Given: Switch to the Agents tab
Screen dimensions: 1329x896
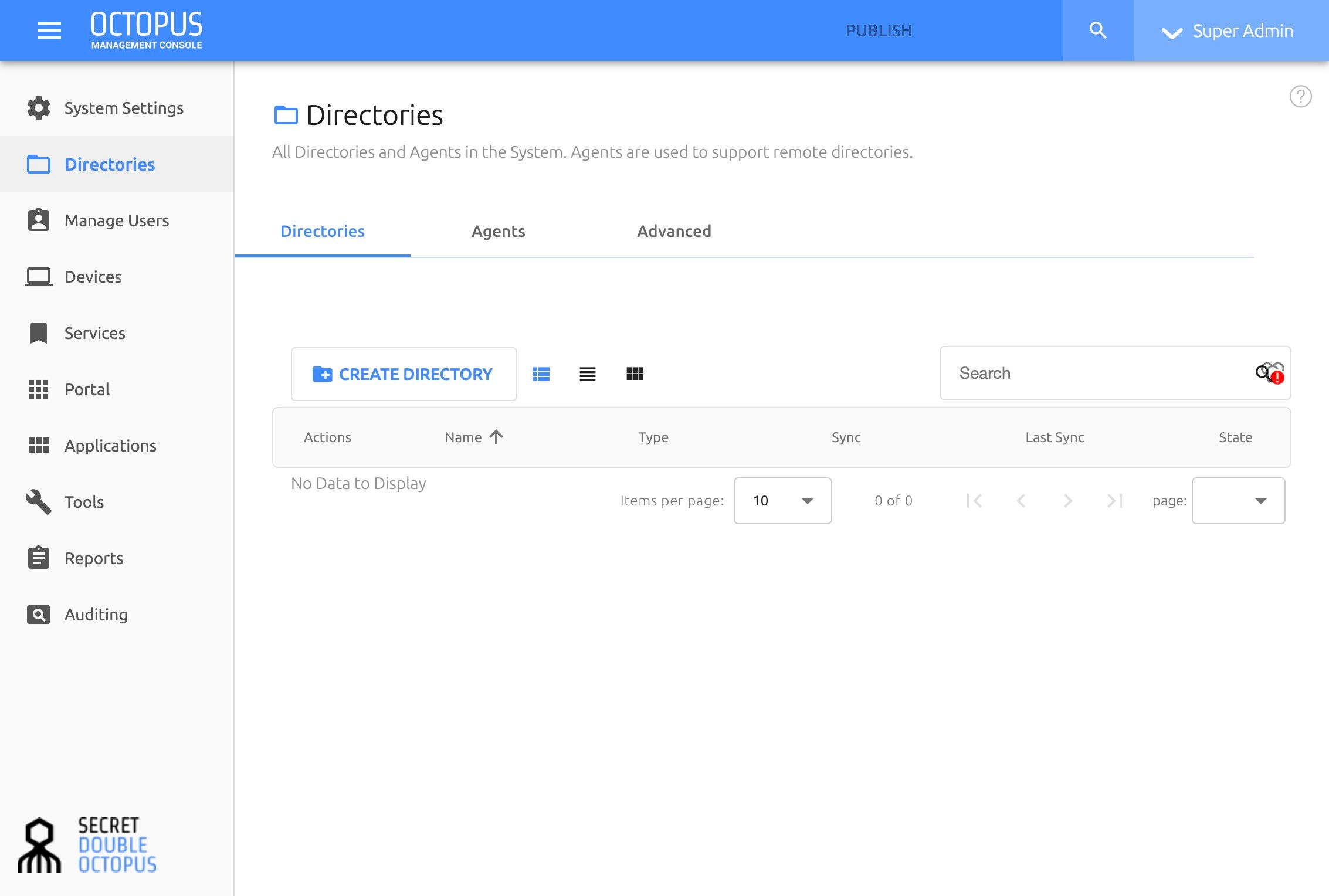Looking at the screenshot, I should (499, 231).
